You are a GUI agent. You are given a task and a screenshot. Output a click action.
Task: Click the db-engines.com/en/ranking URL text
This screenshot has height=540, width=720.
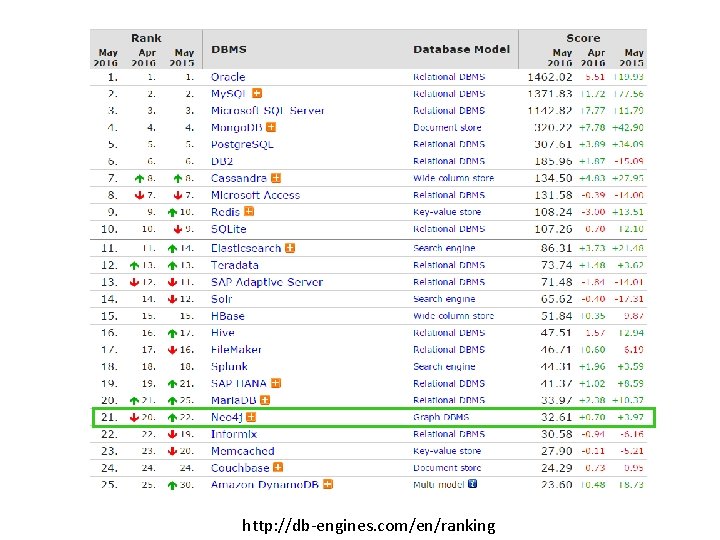(x=369, y=525)
